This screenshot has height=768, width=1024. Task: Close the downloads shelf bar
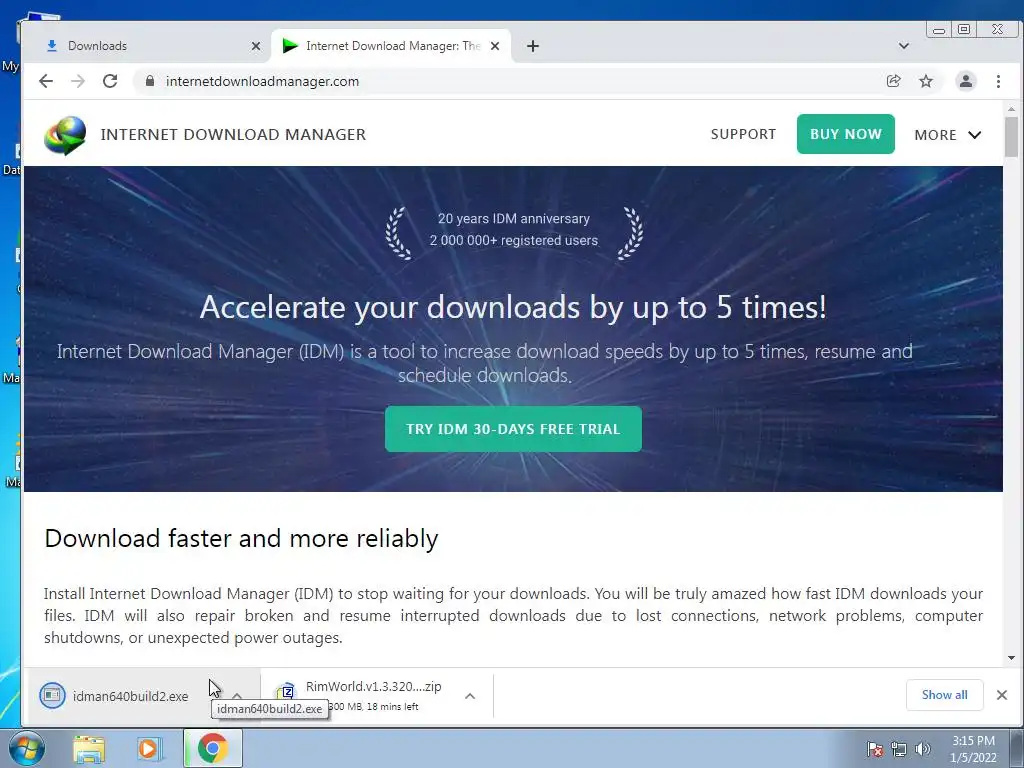point(1002,695)
